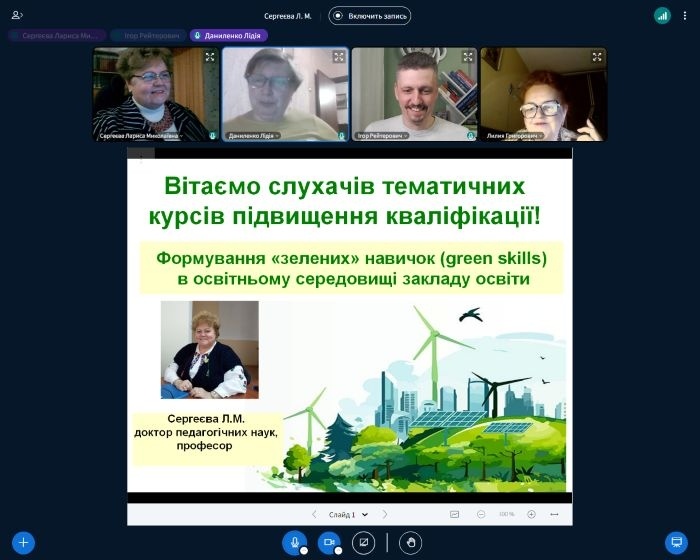Image resolution: width=700 pixels, height=560 pixels.
Task: Select Даниленко Лідія talking indicator chip
Action: tap(229, 35)
